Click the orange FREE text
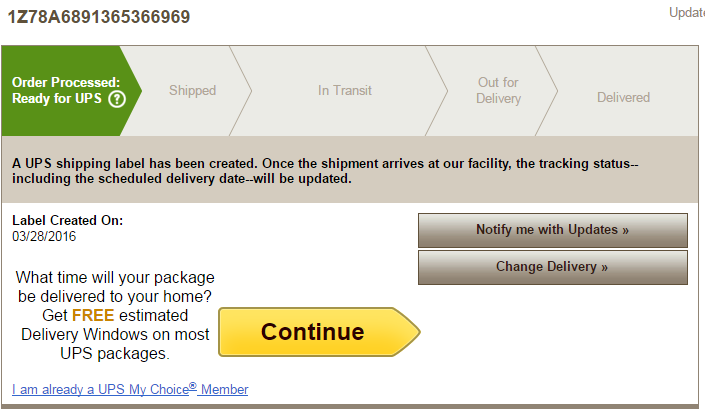 coord(93,315)
